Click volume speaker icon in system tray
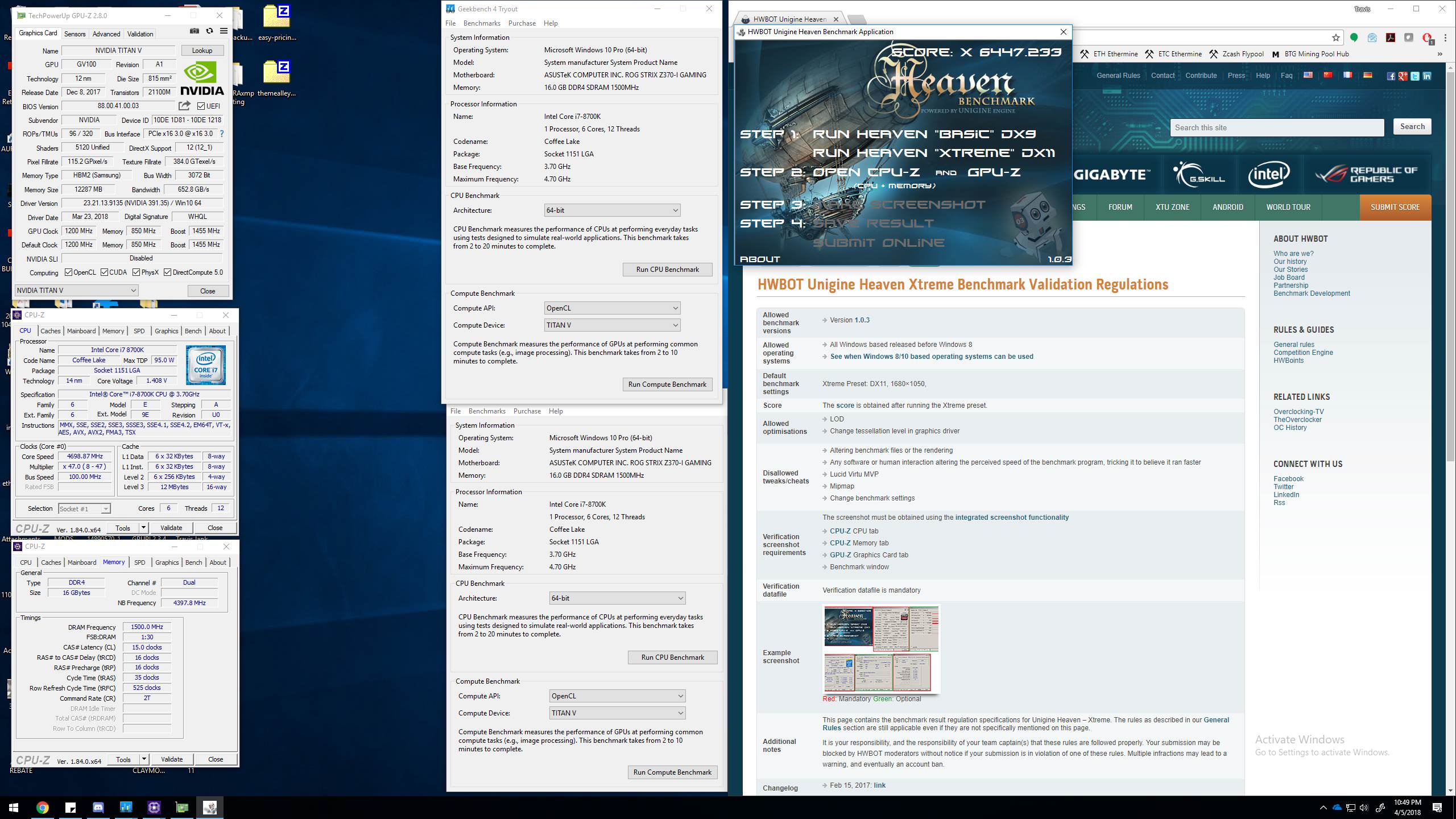This screenshot has width=1456, height=819. click(1364, 808)
